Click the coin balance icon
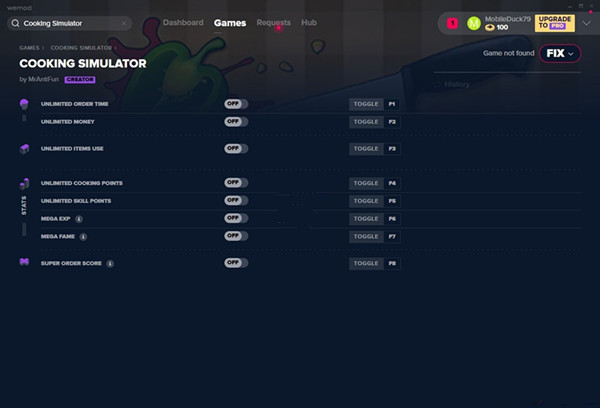 pos(489,27)
